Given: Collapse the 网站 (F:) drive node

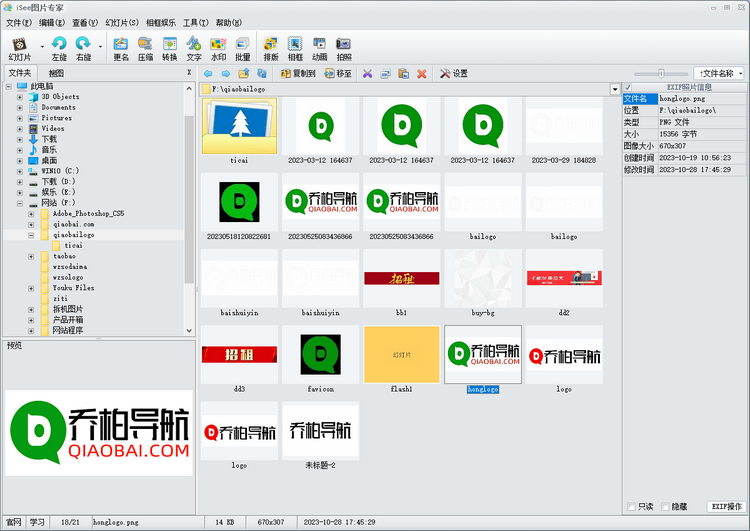Looking at the screenshot, I should (20, 203).
